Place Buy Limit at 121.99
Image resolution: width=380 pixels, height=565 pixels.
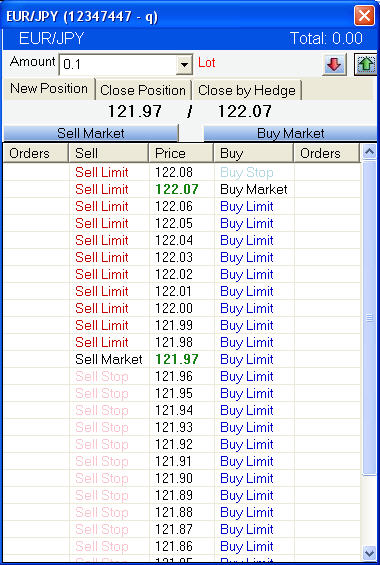[247, 325]
